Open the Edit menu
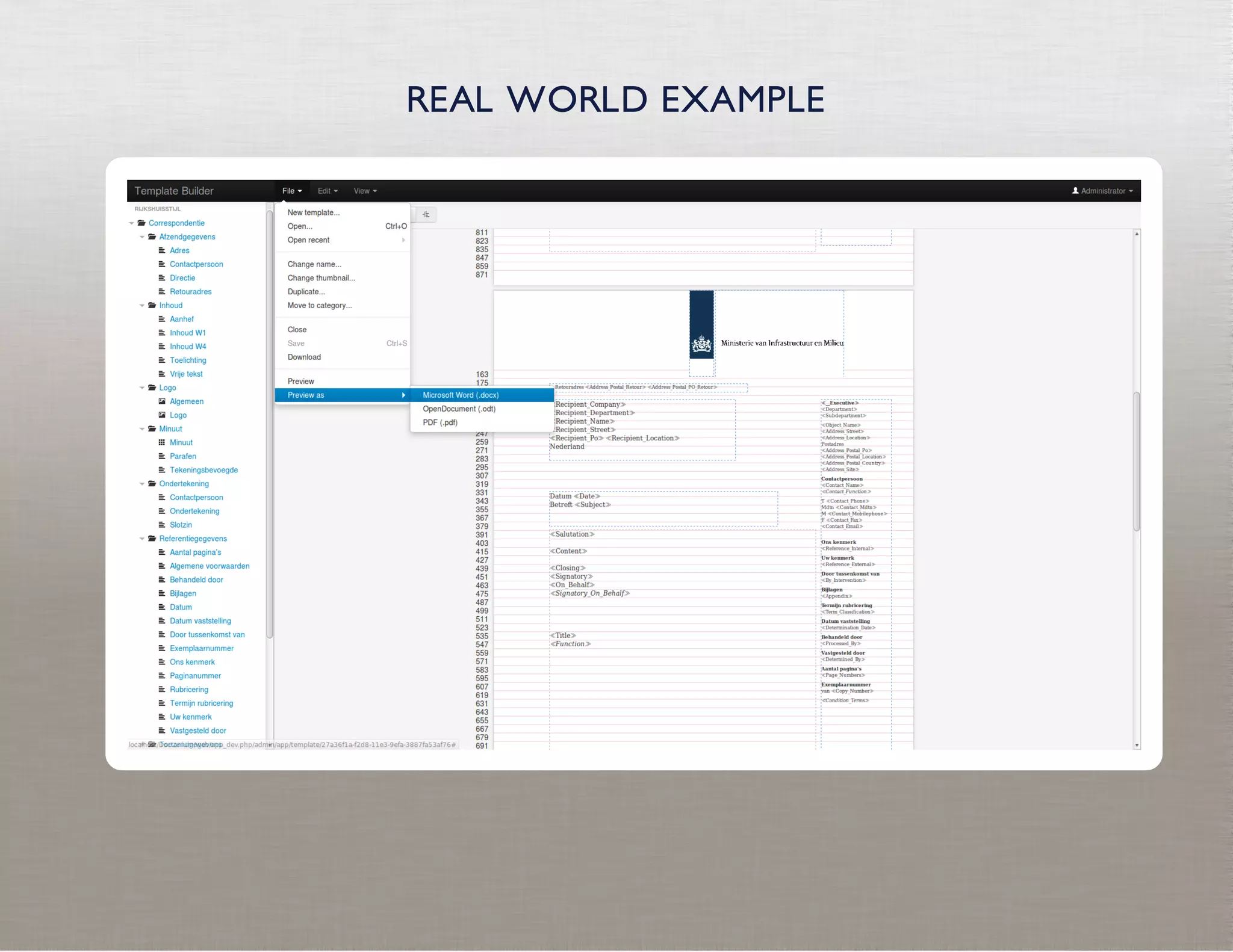This screenshot has width=1233, height=952. point(328,191)
